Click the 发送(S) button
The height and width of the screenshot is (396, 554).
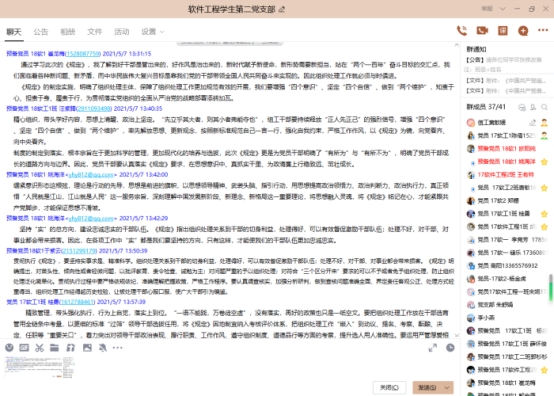click(x=428, y=388)
